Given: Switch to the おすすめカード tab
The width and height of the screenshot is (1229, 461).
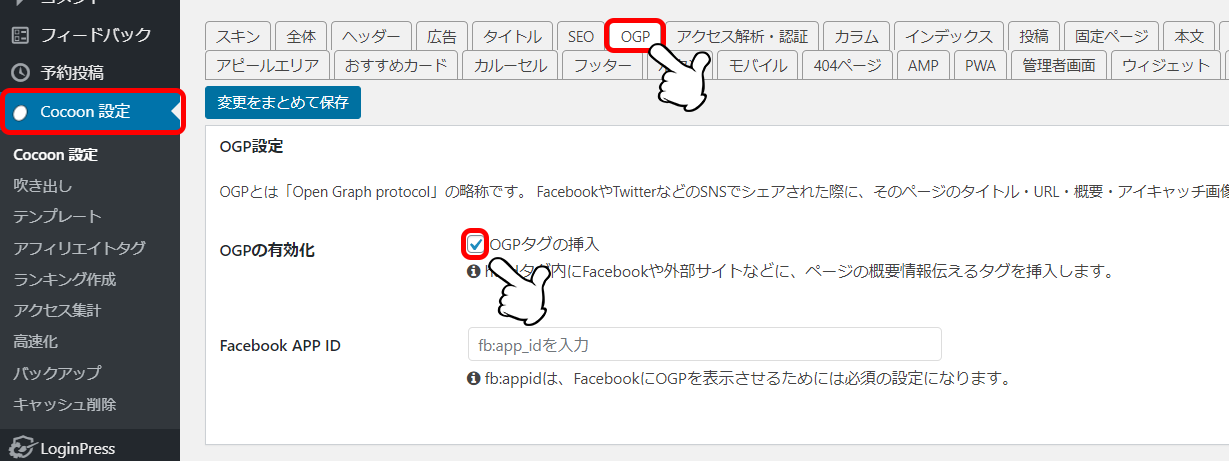Looking at the screenshot, I should coord(397,66).
